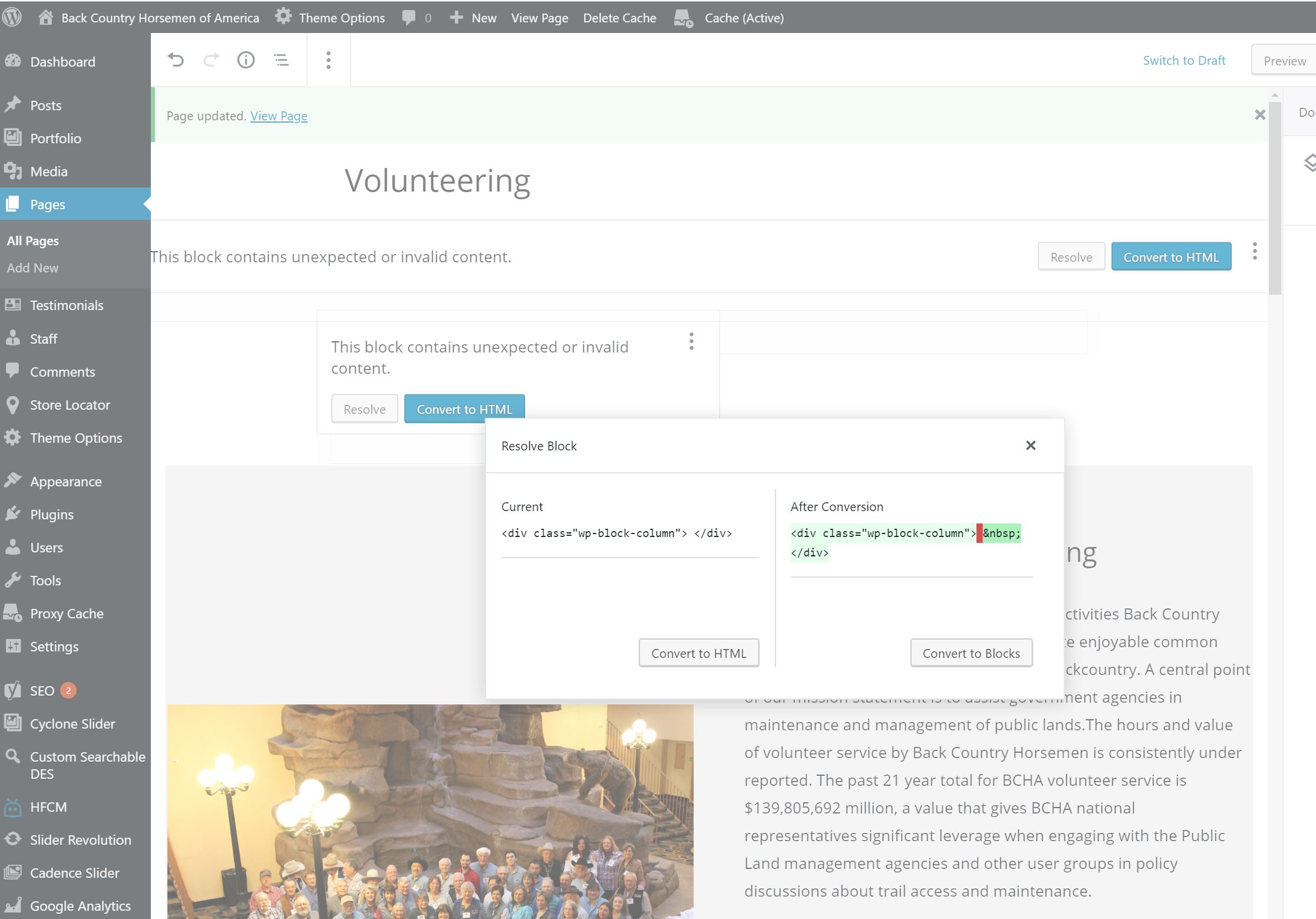This screenshot has height=919, width=1316.
Task: Open the Cache (Active) menu item
Action: pyautogui.click(x=729, y=18)
